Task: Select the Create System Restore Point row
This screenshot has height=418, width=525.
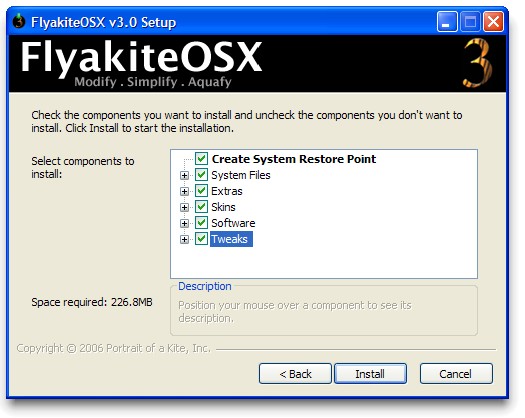Action: point(294,159)
